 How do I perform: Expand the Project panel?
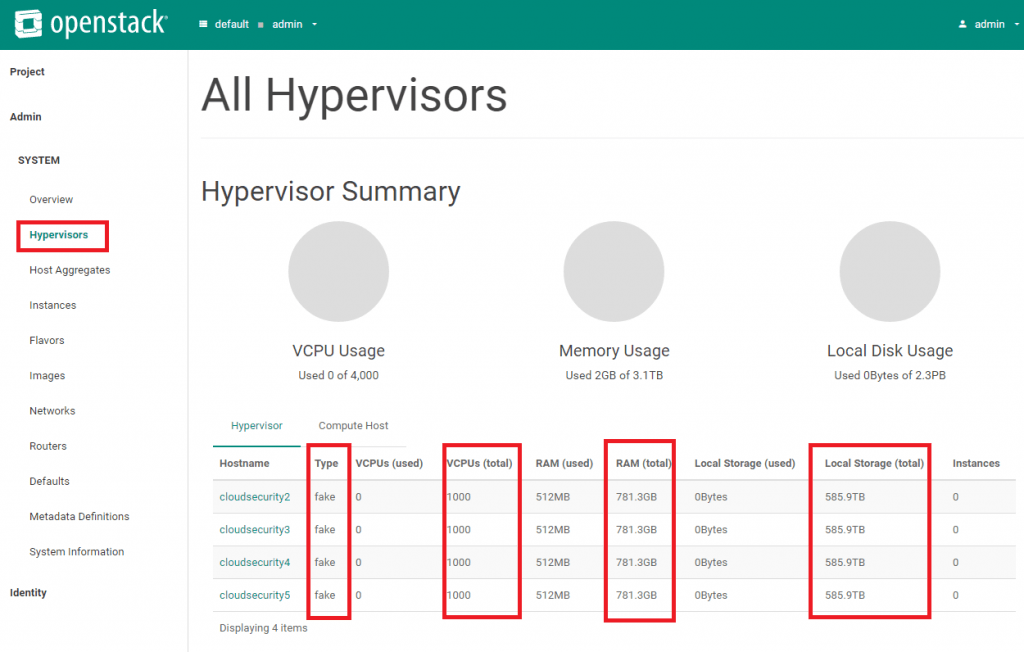[27, 72]
